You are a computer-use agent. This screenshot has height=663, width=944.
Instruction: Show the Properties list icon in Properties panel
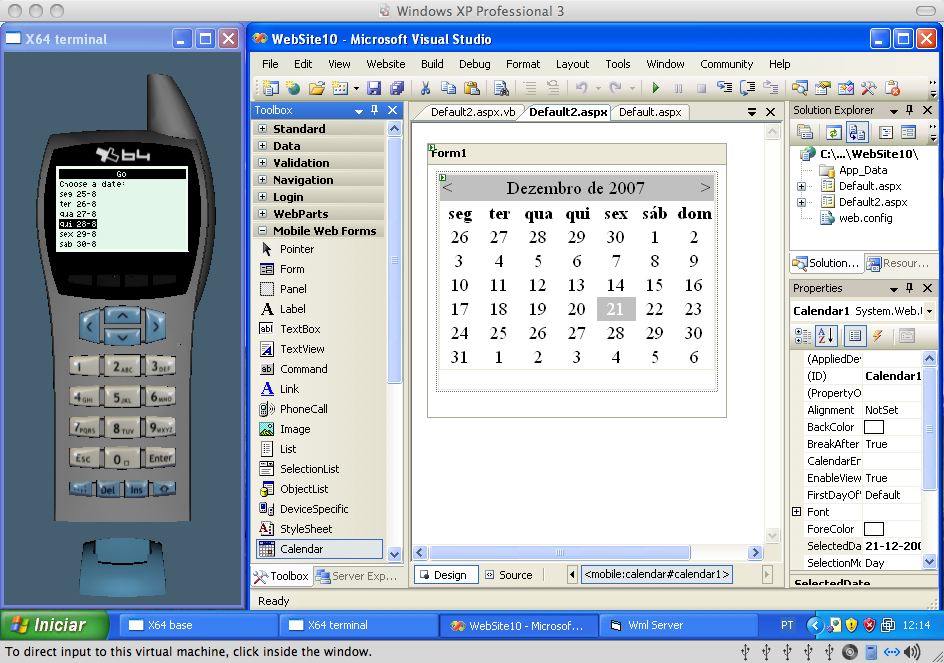tap(855, 336)
